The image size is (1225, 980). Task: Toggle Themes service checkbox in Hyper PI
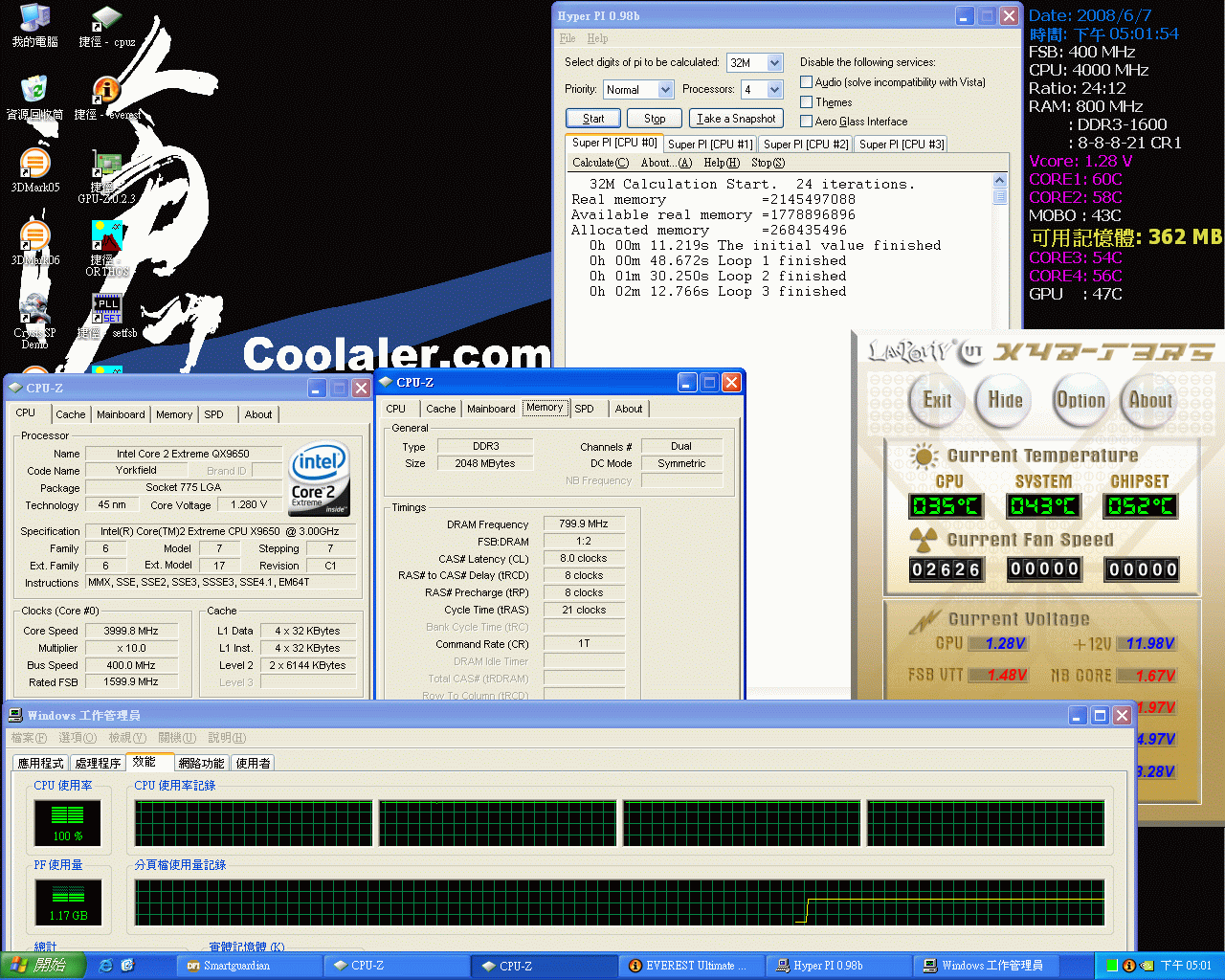point(807,102)
